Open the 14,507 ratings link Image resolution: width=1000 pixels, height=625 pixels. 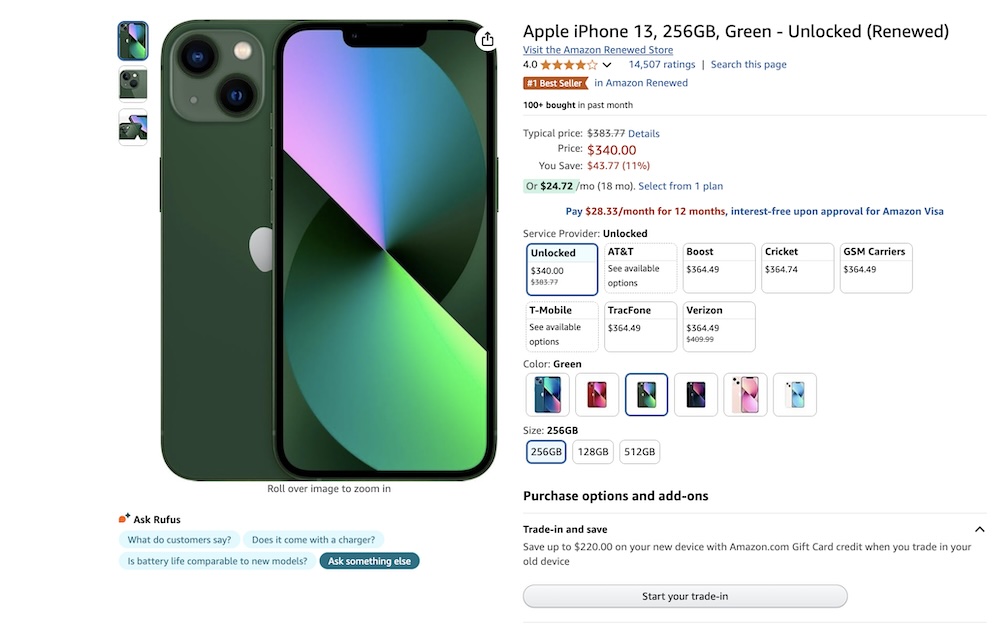pyautogui.click(x=661, y=64)
